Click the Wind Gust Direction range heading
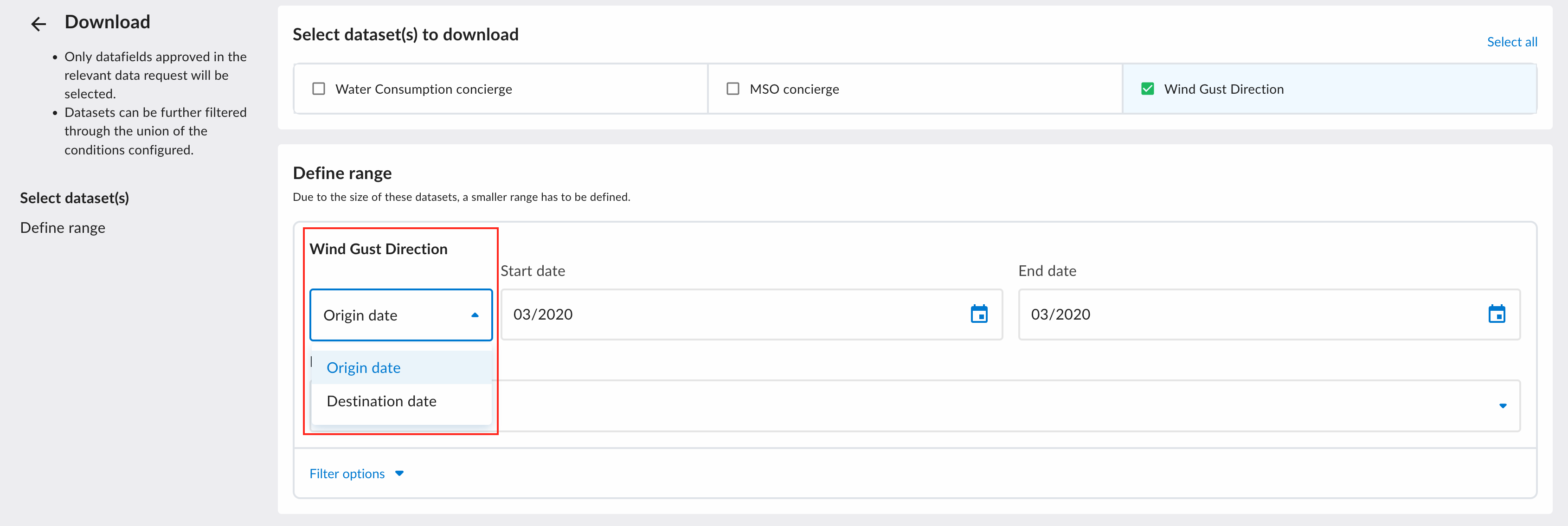1568x526 pixels. tap(379, 249)
